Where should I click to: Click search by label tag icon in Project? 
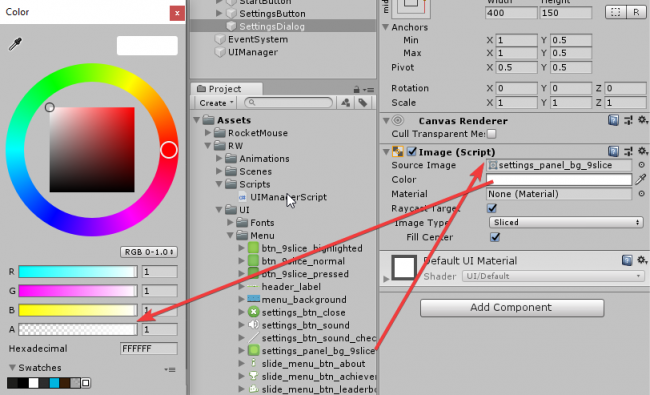point(363,103)
